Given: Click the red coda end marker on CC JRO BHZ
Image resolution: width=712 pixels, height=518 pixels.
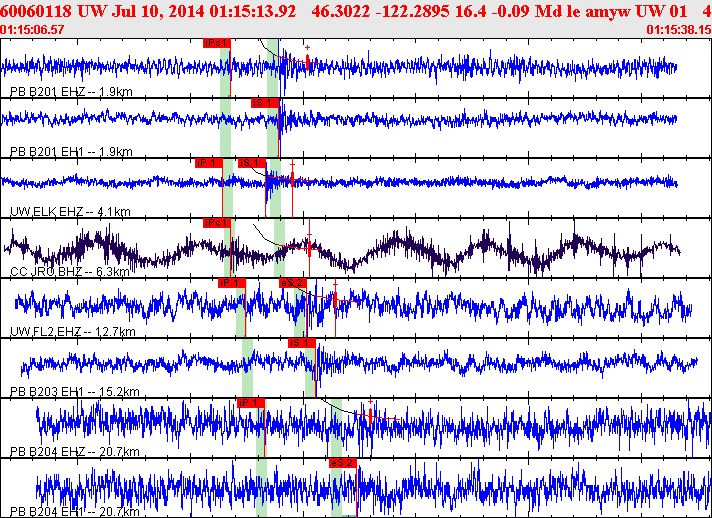Looking at the screenshot, I should point(309,248).
